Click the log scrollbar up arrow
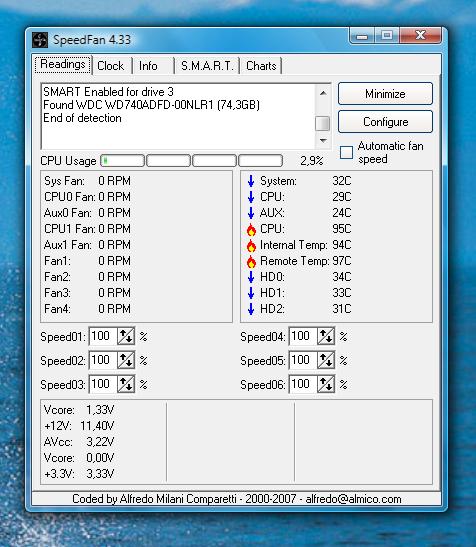 click(323, 93)
